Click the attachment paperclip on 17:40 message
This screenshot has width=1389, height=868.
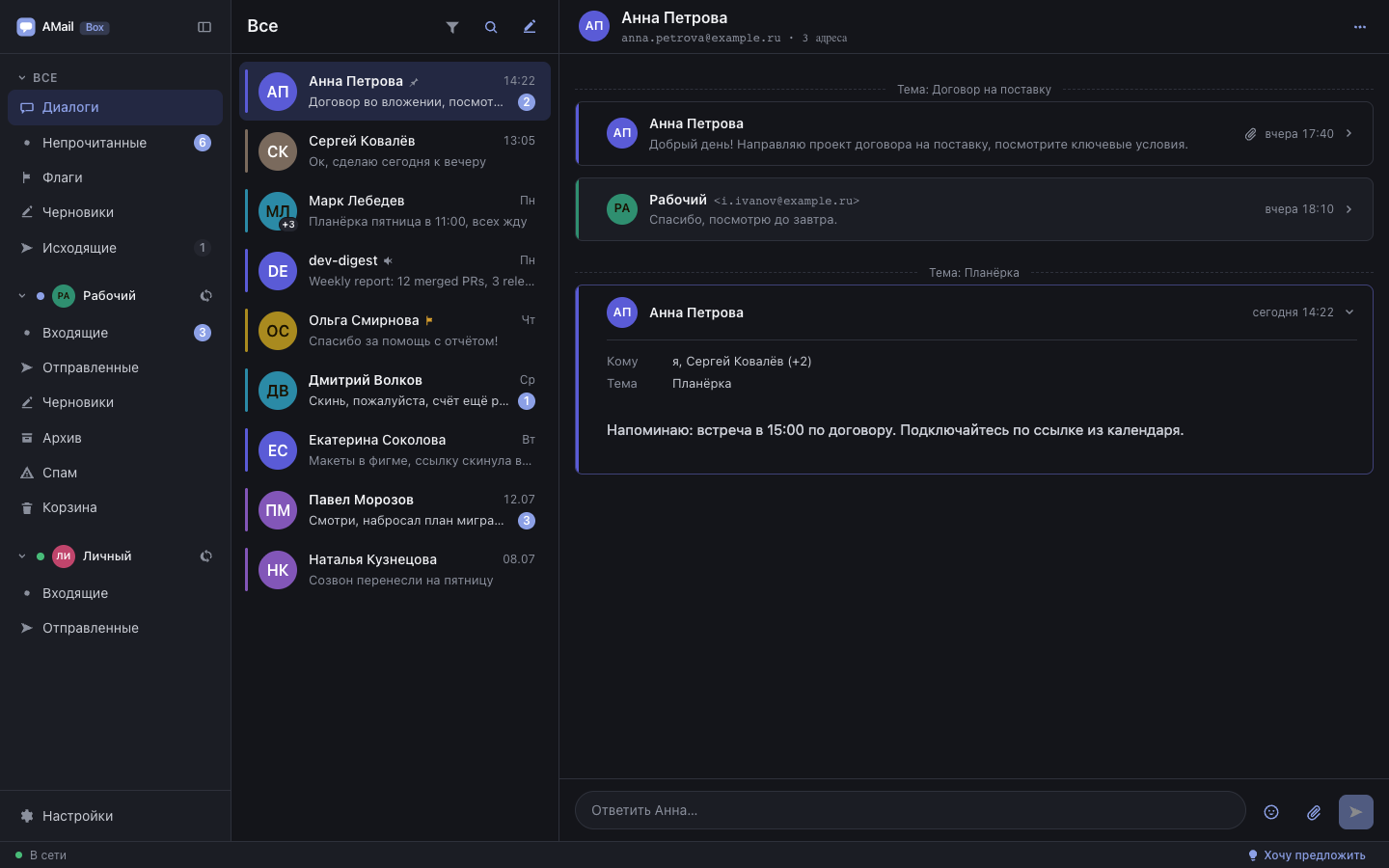coord(1250,134)
